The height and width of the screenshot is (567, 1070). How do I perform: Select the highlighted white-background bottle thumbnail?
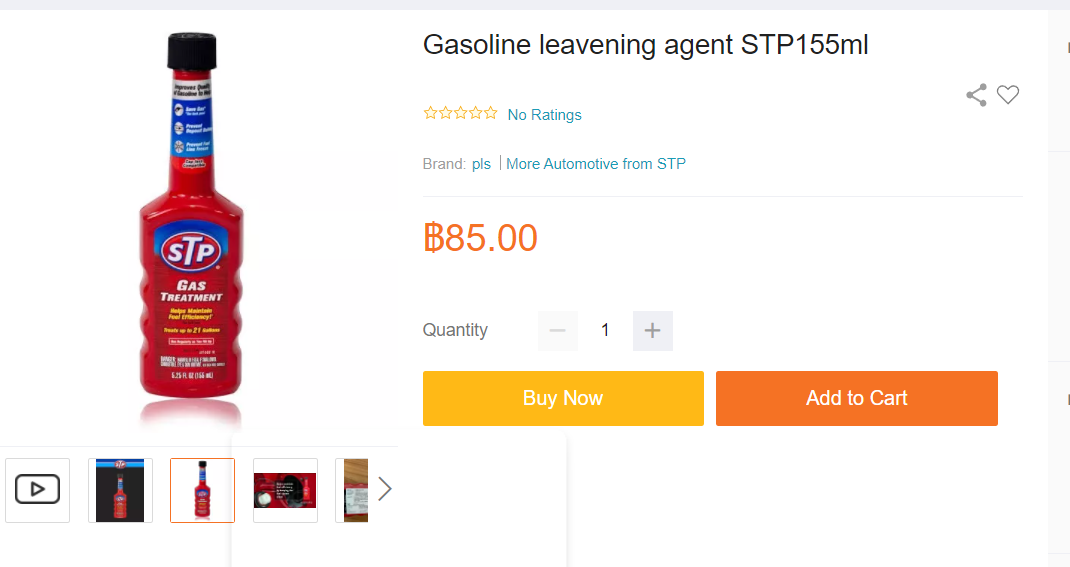[x=202, y=490]
